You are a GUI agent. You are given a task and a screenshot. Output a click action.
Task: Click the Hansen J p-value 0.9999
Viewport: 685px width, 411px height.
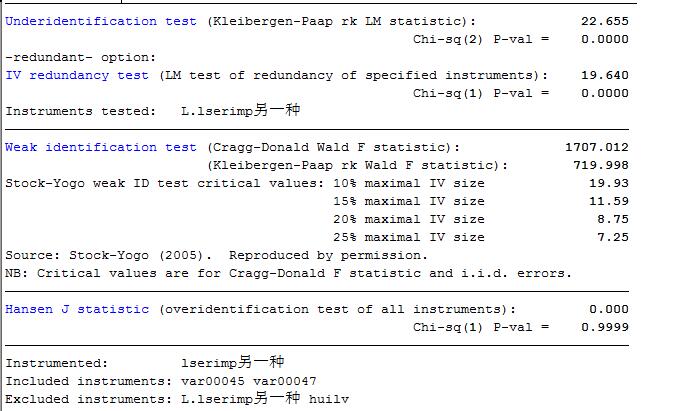pyautogui.click(x=604, y=327)
